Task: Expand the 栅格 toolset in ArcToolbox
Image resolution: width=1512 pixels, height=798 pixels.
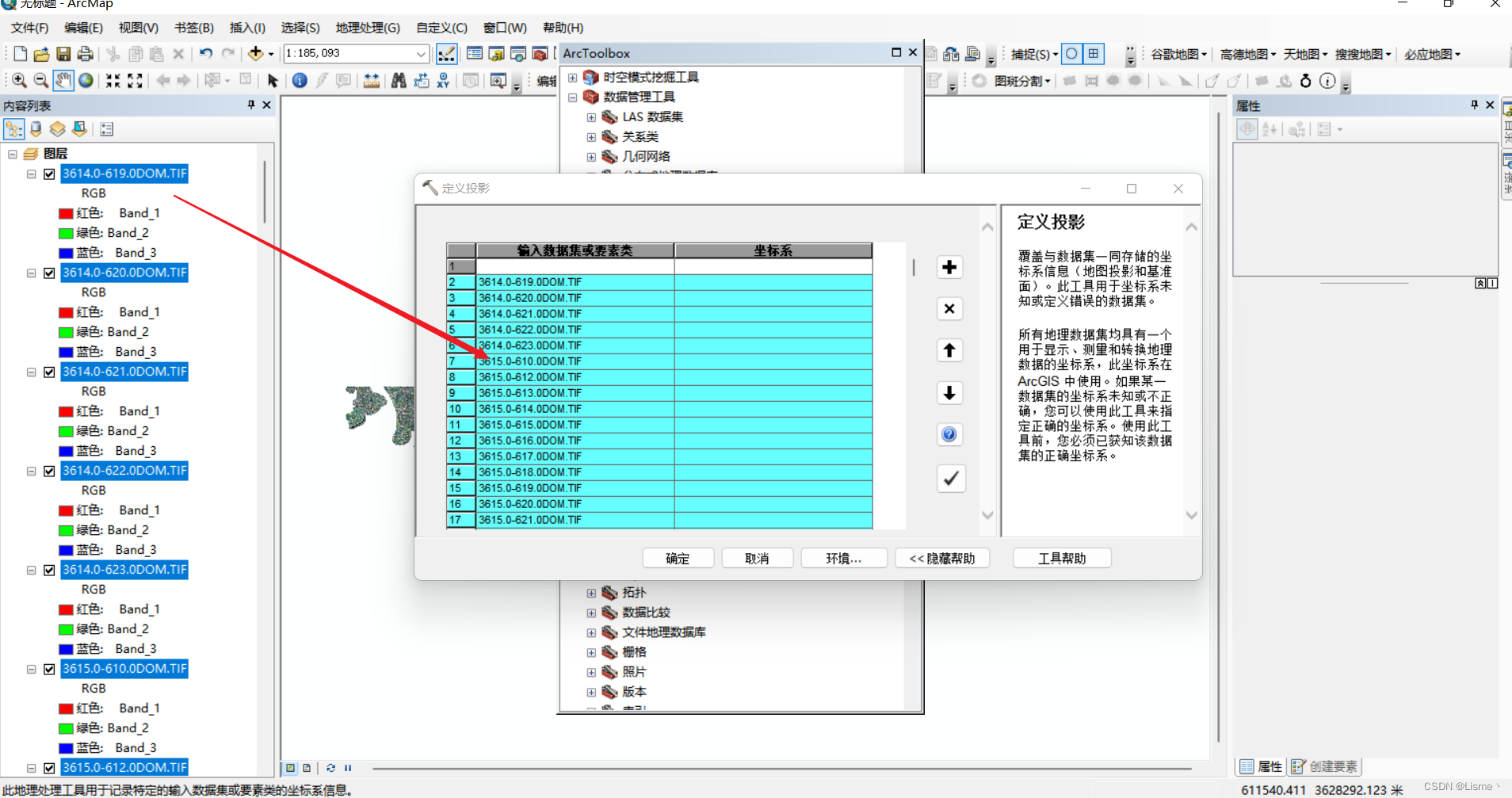Action: (x=591, y=652)
